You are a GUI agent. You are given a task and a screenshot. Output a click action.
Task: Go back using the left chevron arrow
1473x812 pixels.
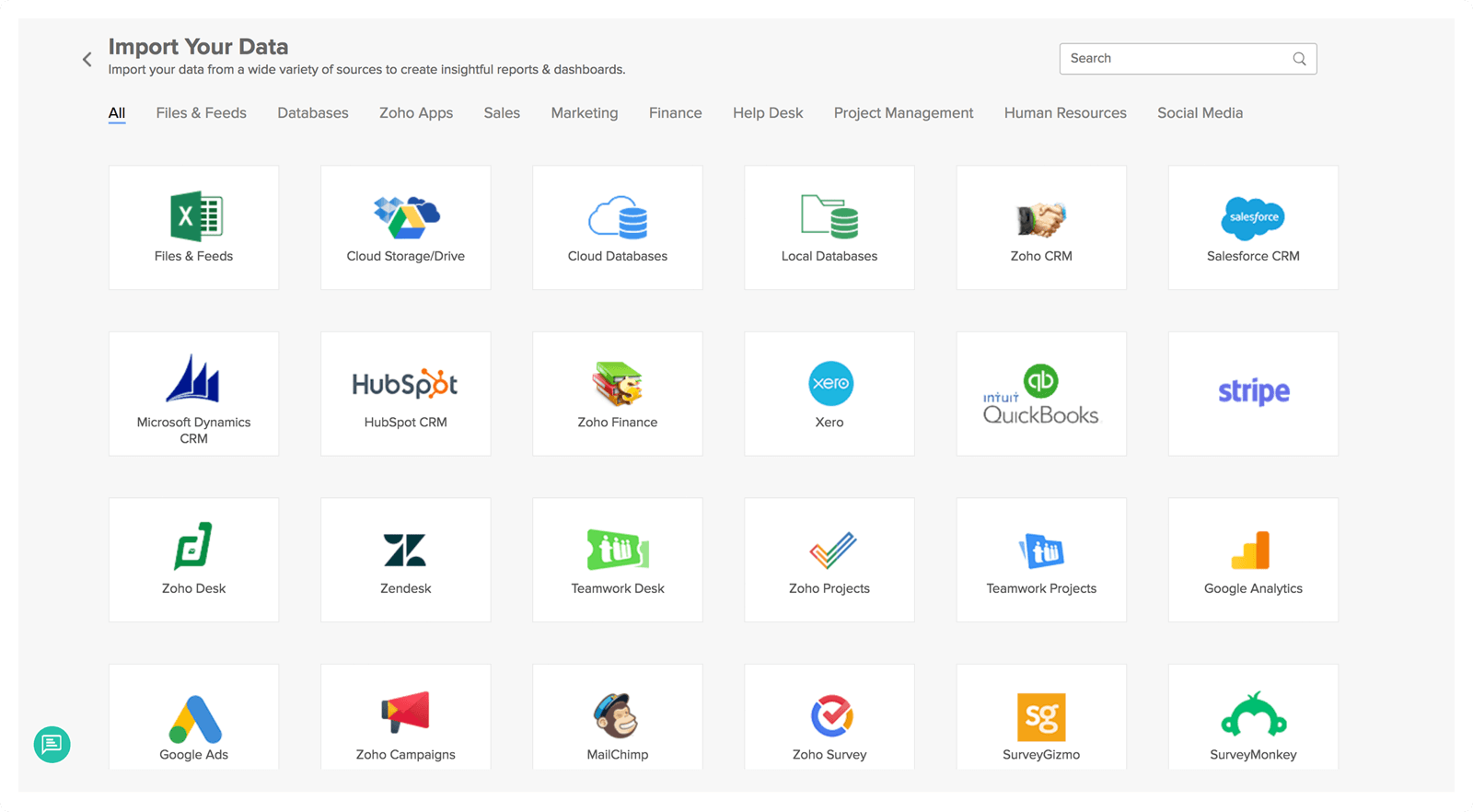[87, 60]
